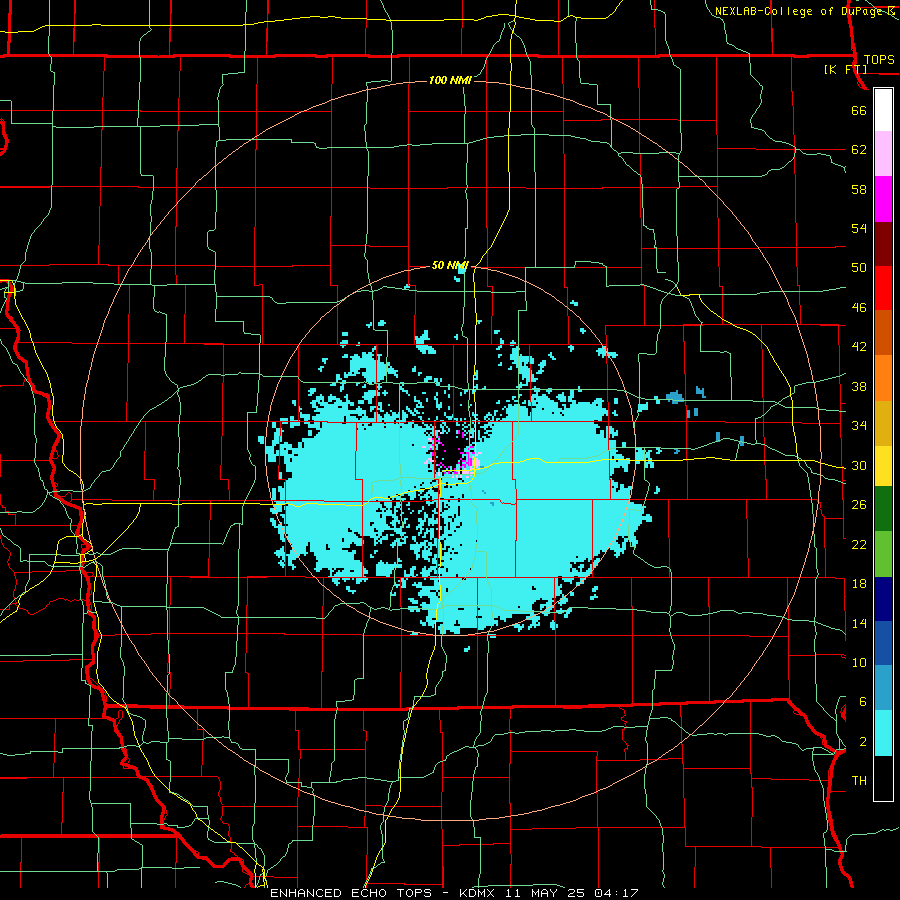Pick the dark maroon legend swatch
900x900 pixels.
pyautogui.click(x=883, y=244)
